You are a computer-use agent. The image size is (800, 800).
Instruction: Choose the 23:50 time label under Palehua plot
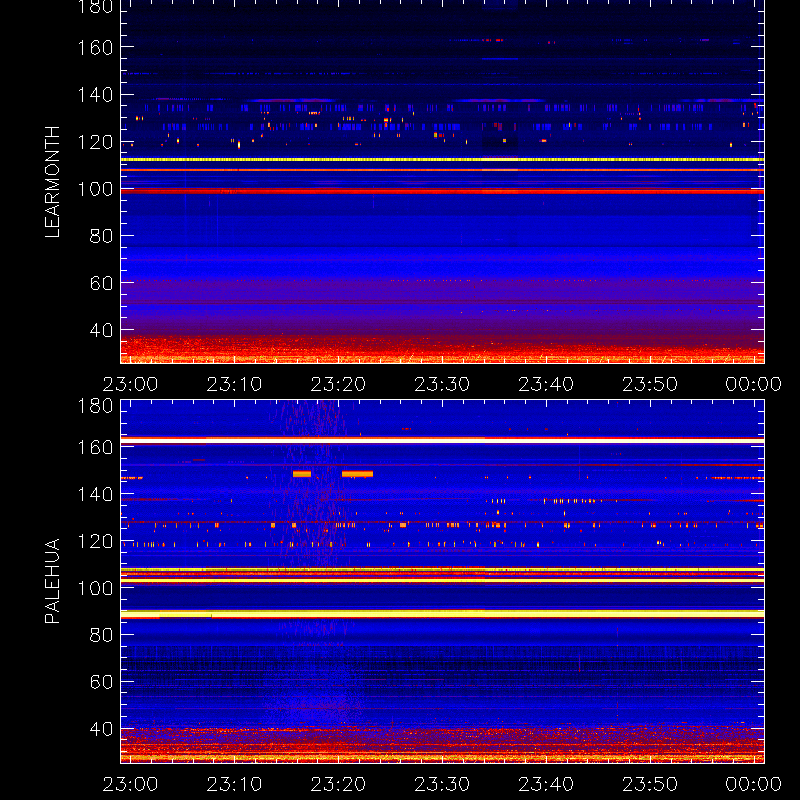point(650,784)
